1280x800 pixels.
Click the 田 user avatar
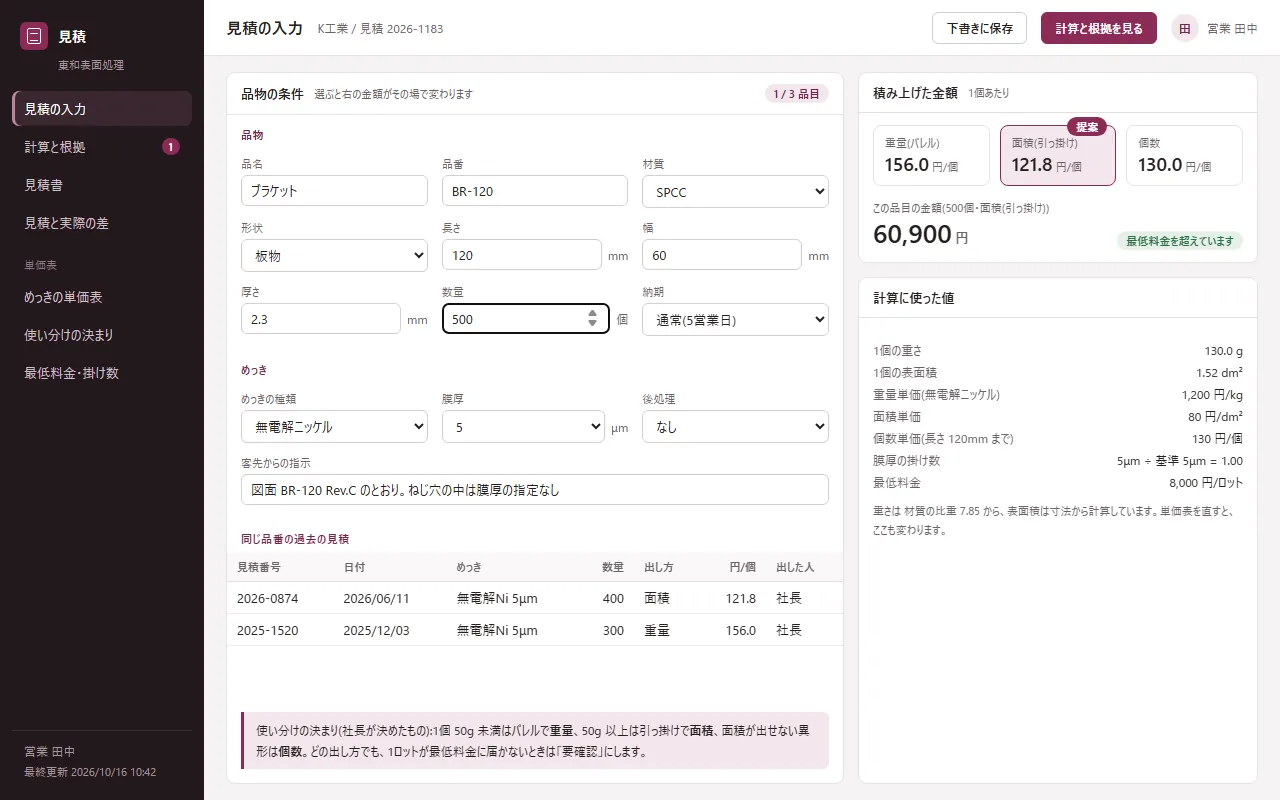pyautogui.click(x=1185, y=28)
